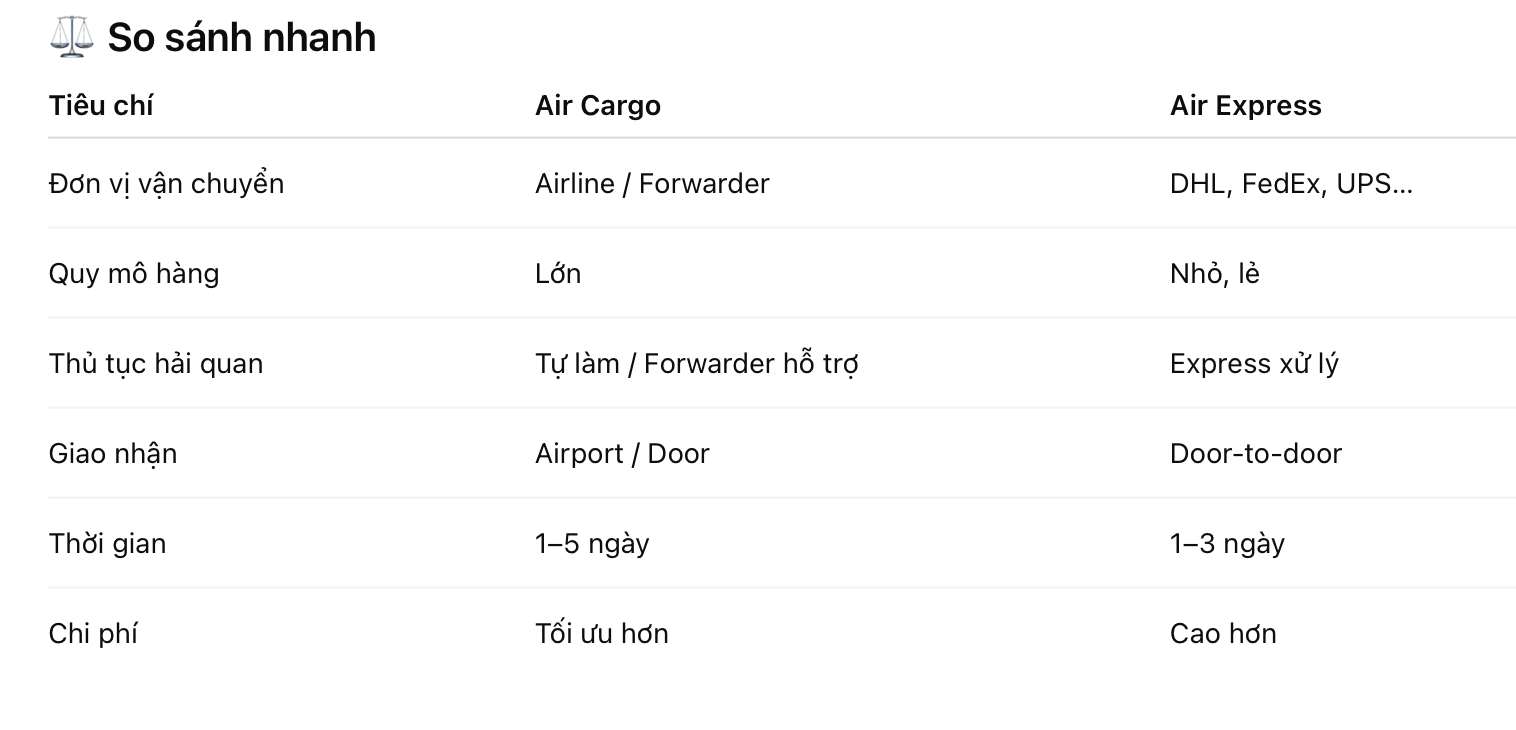The width and height of the screenshot is (1516, 730).
Task: Click the "Thủ tục hải quan" row label
Action: 156,364
